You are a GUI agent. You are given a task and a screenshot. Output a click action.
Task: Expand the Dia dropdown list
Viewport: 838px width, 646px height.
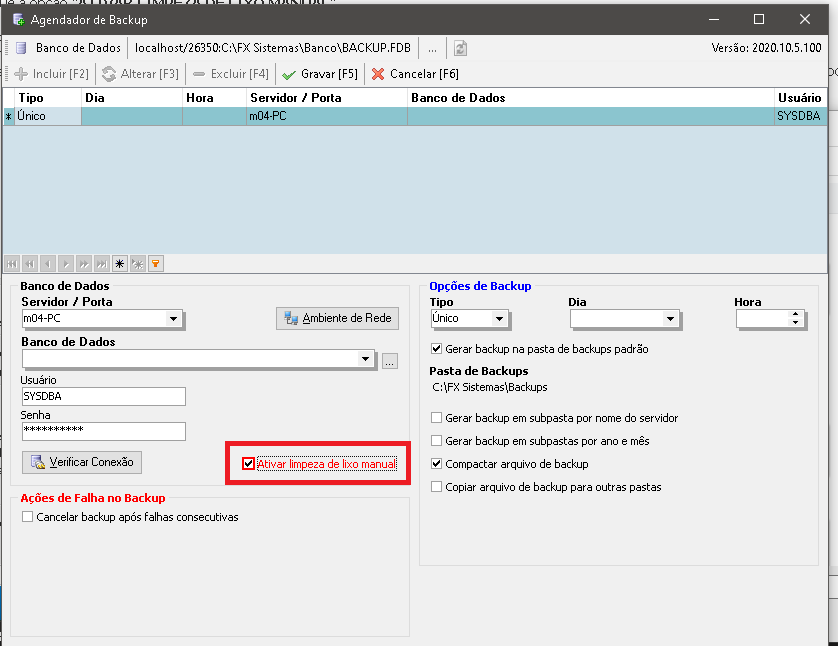point(670,319)
